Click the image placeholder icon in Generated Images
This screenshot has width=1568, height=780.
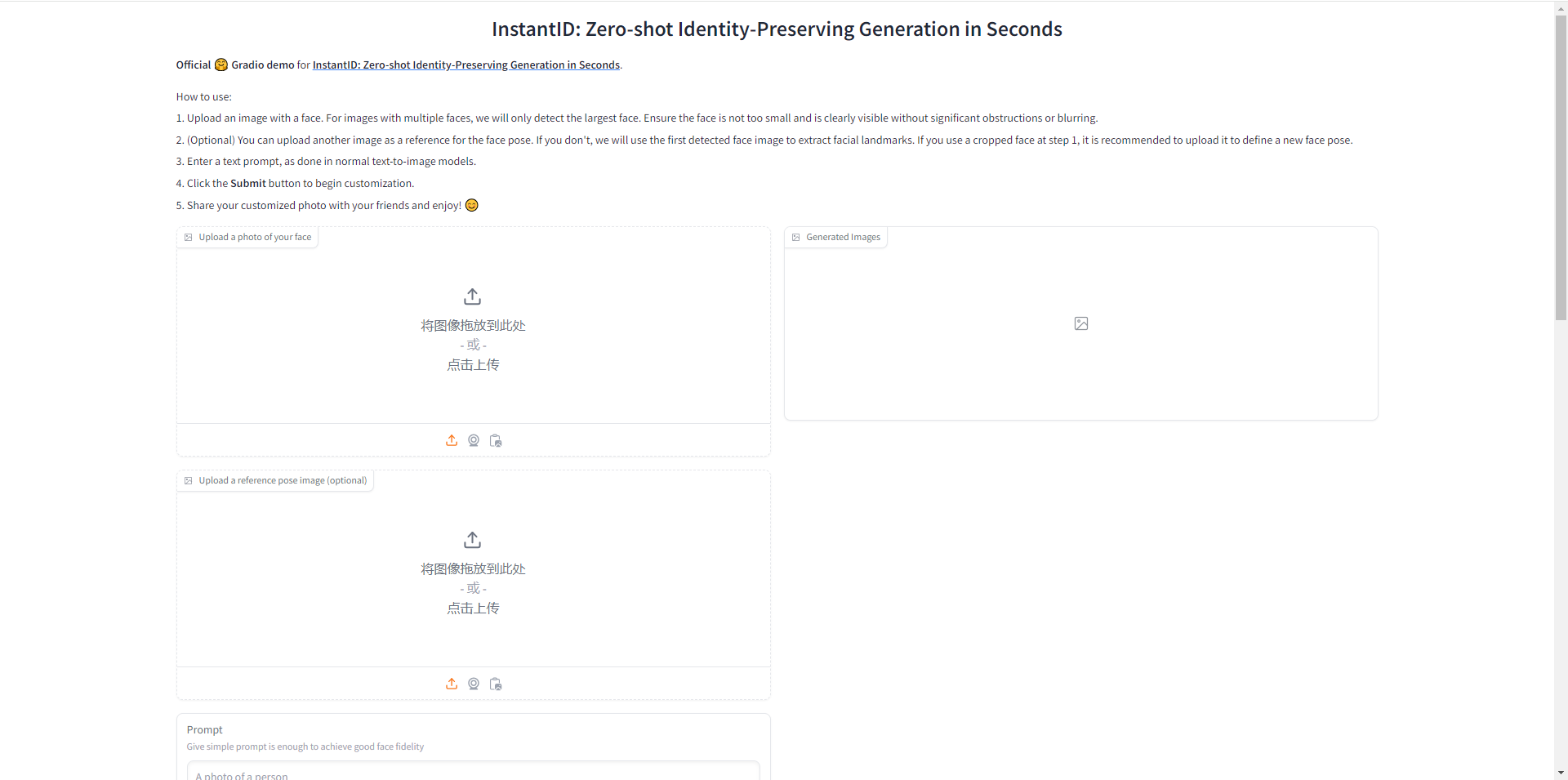[x=1081, y=323]
